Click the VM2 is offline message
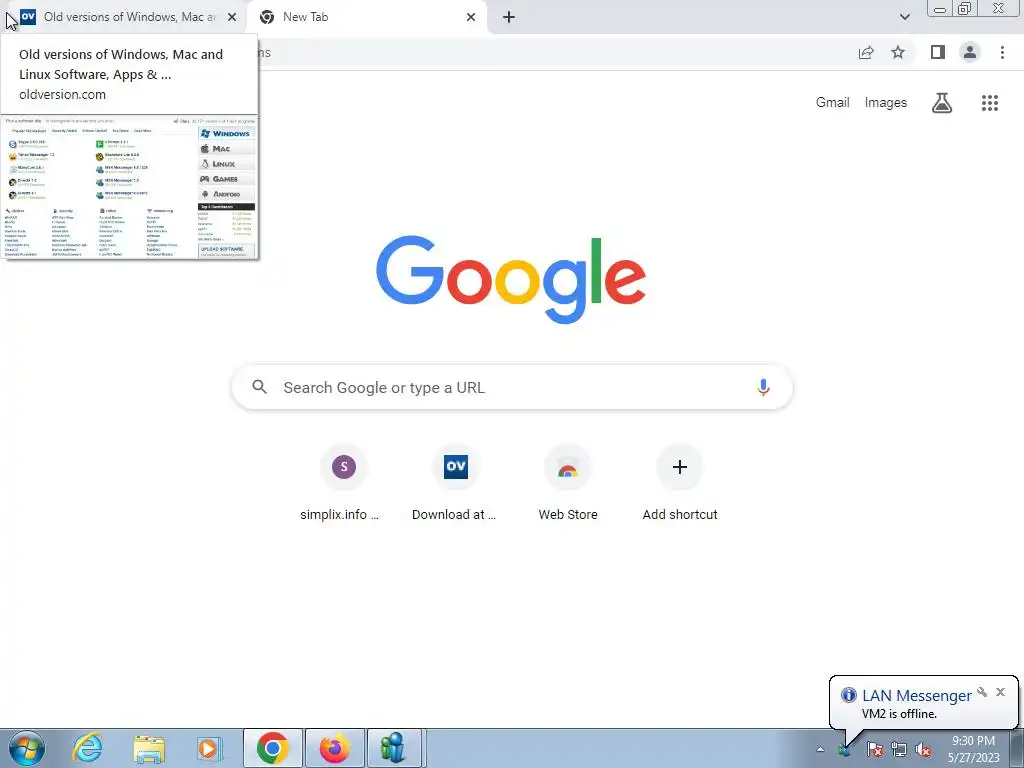The image size is (1024, 768). [x=899, y=714]
